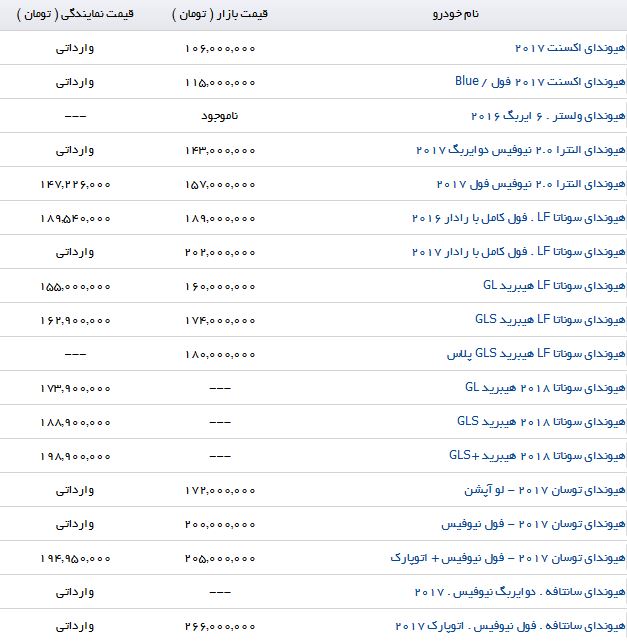Select وارداتی cell in اکسنت ۲۰۱۷ row
This screenshot has width=627, height=641.
[x=75, y=48]
